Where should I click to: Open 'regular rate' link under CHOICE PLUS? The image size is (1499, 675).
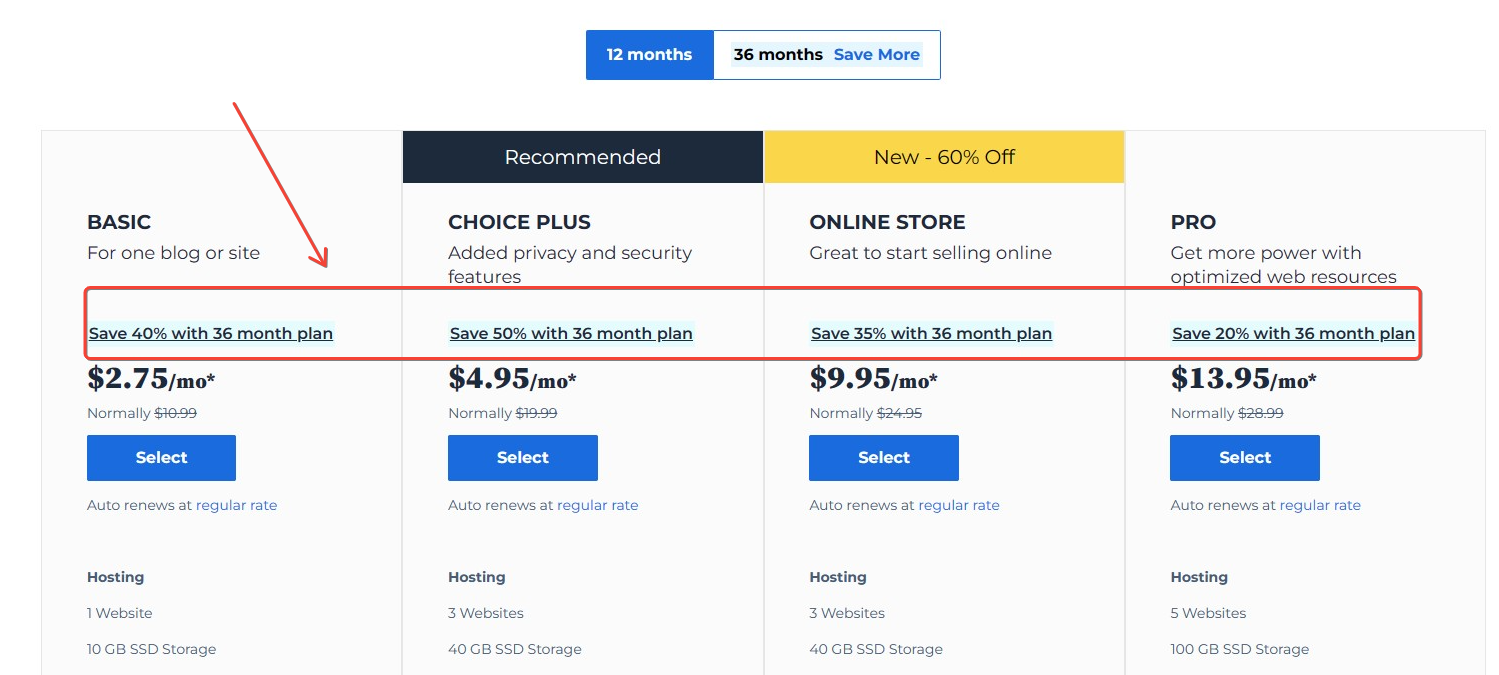tap(597, 506)
